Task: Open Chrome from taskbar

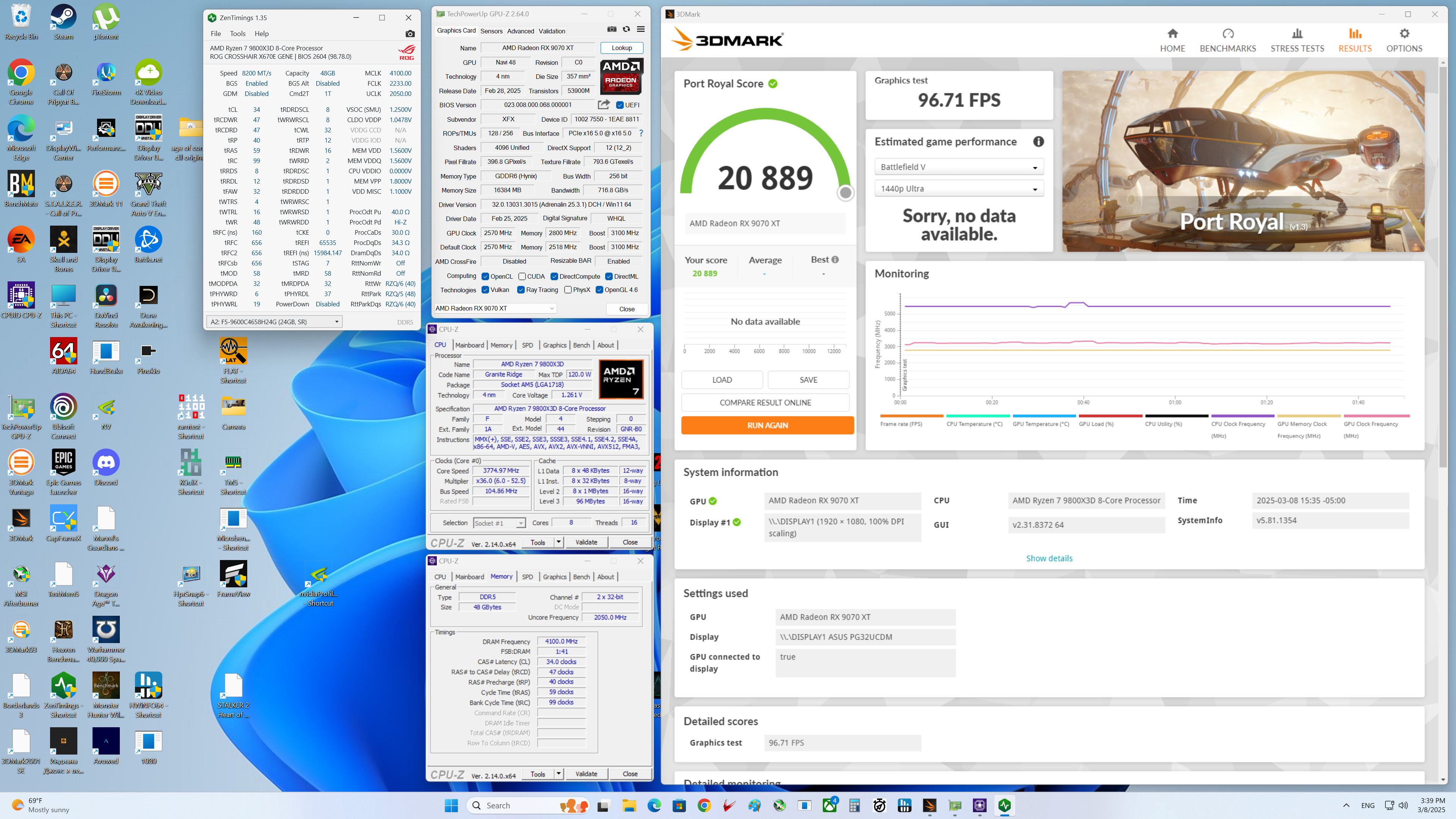Action: point(704,805)
